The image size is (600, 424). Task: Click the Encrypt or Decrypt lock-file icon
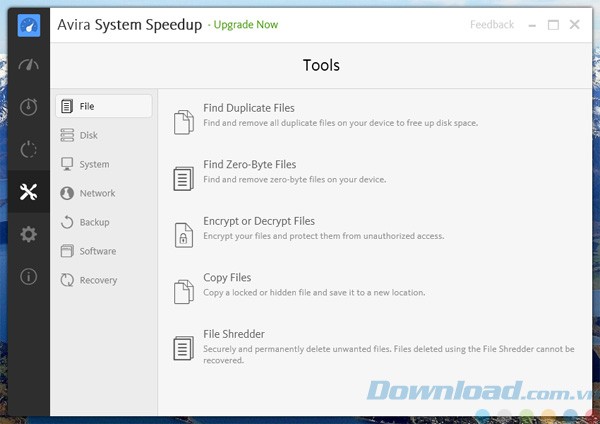pos(184,235)
